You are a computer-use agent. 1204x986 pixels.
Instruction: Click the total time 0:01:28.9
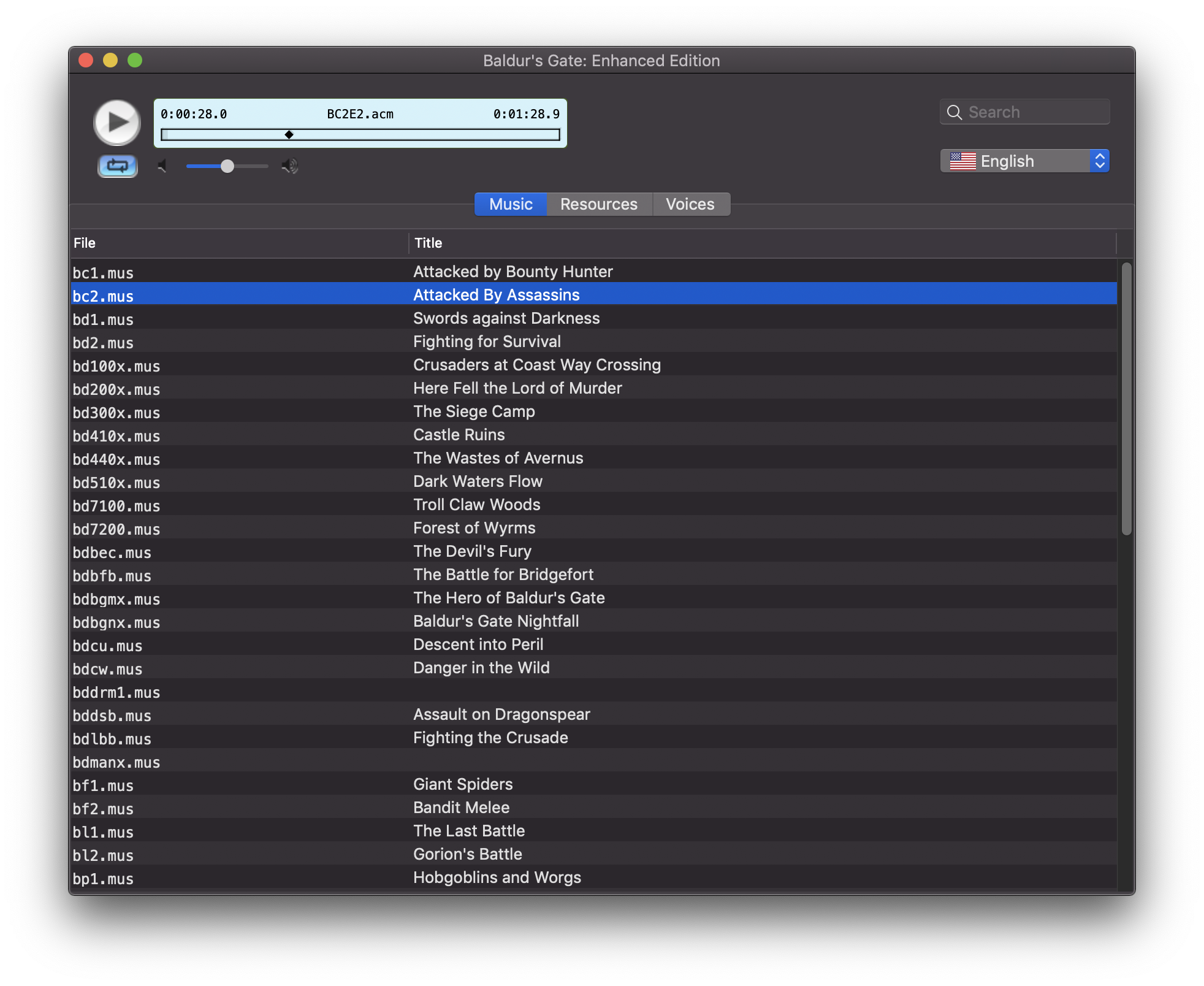[x=527, y=114]
